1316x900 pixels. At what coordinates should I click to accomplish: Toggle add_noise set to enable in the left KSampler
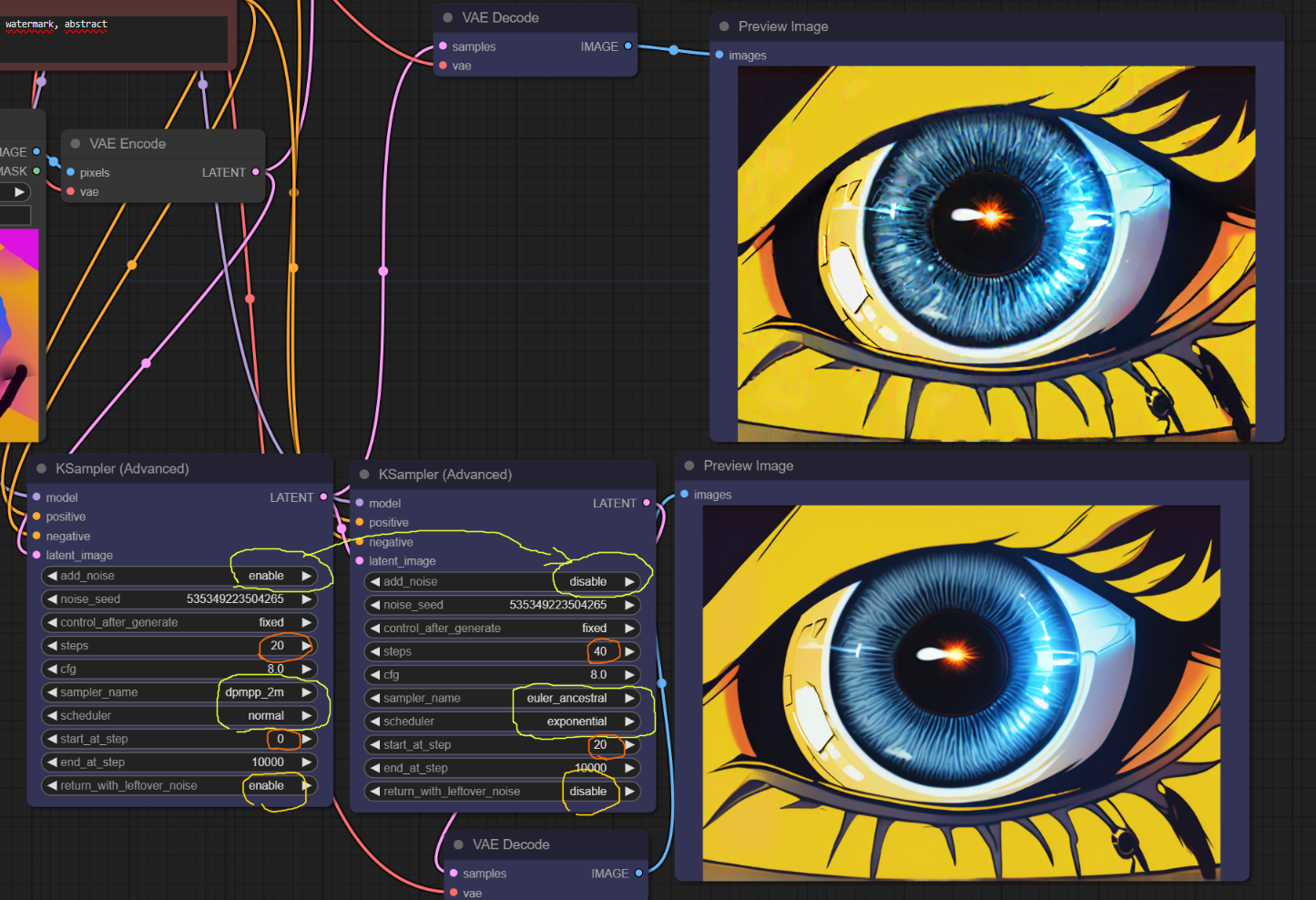[x=179, y=576]
